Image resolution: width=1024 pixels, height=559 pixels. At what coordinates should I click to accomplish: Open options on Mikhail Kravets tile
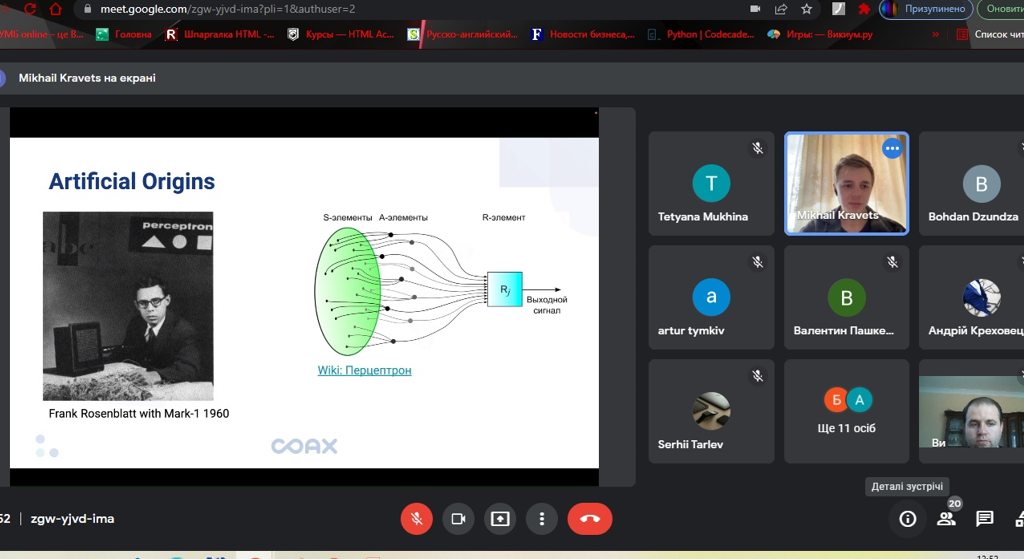(x=892, y=149)
